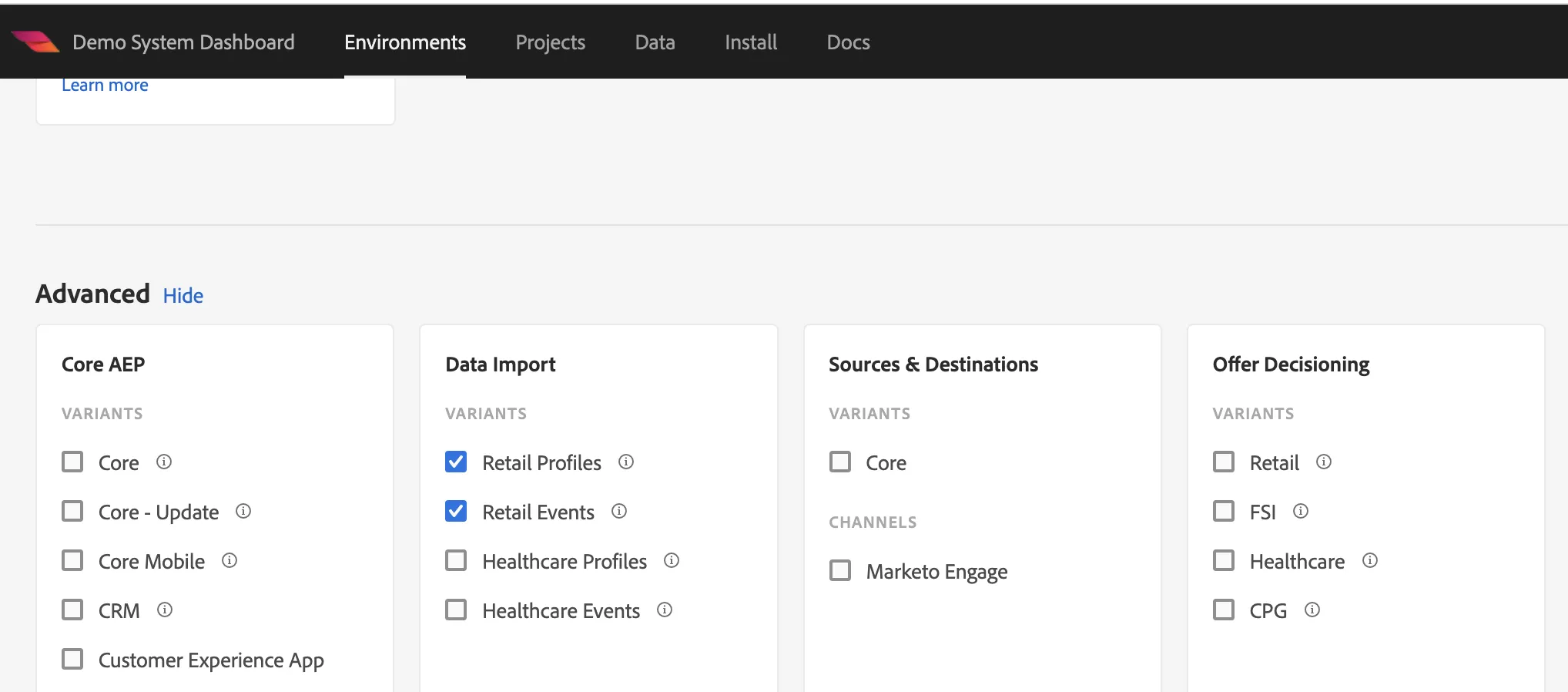This screenshot has height=692, width=1568.
Task: Click info icon beside Offer Decisioning Healthcare
Action: [x=1370, y=560]
